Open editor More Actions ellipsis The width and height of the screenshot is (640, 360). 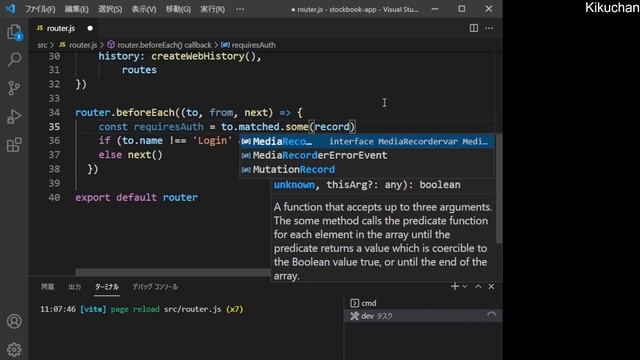(489, 28)
